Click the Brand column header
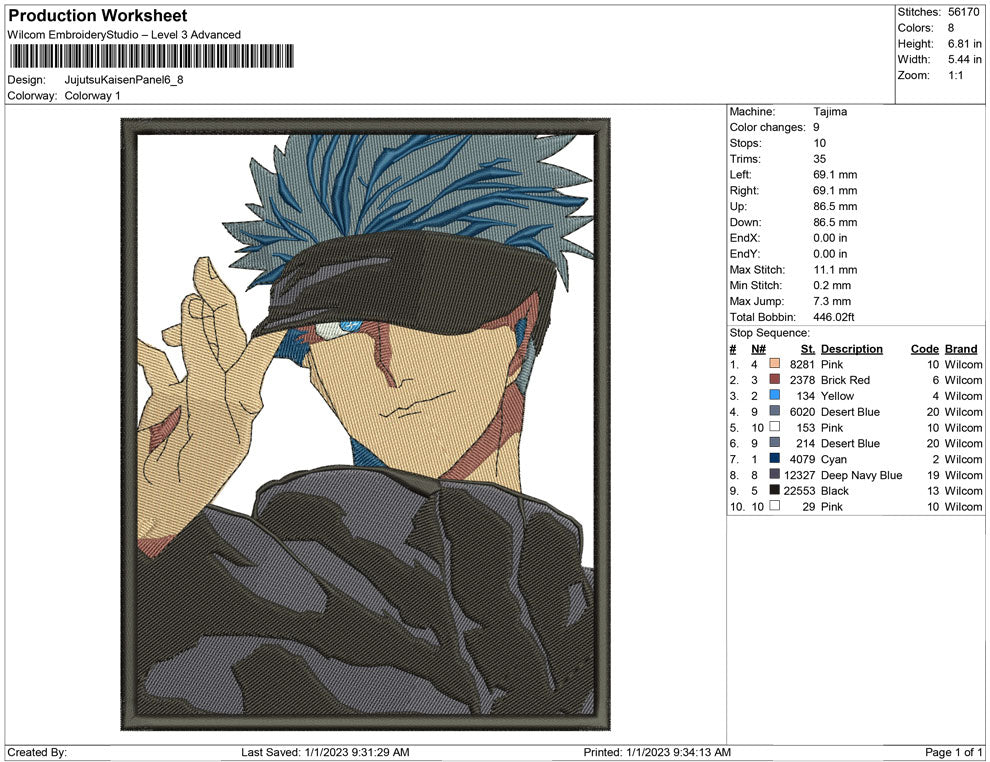Viewport: 990px width, 762px height. click(961, 348)
